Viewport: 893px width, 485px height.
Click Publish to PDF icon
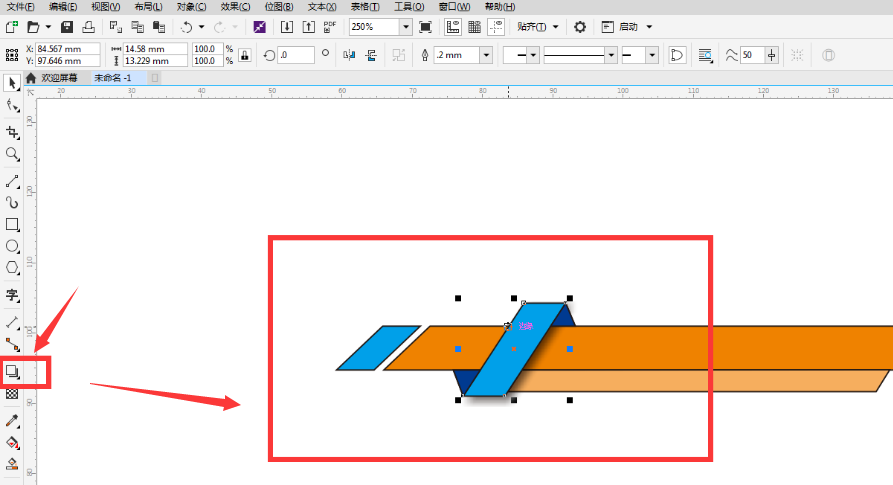[x=330, y=27]
